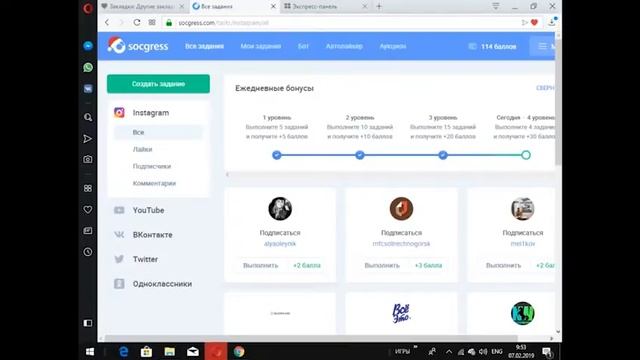Open history clock icon in sidebar
This screenshot has width=640, height=360.
(x=88, y=252)
